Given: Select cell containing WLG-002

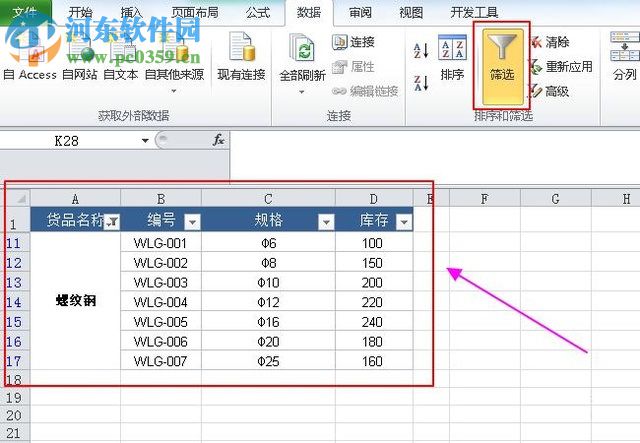Looking at the screenshot, I should coord(161,263).
